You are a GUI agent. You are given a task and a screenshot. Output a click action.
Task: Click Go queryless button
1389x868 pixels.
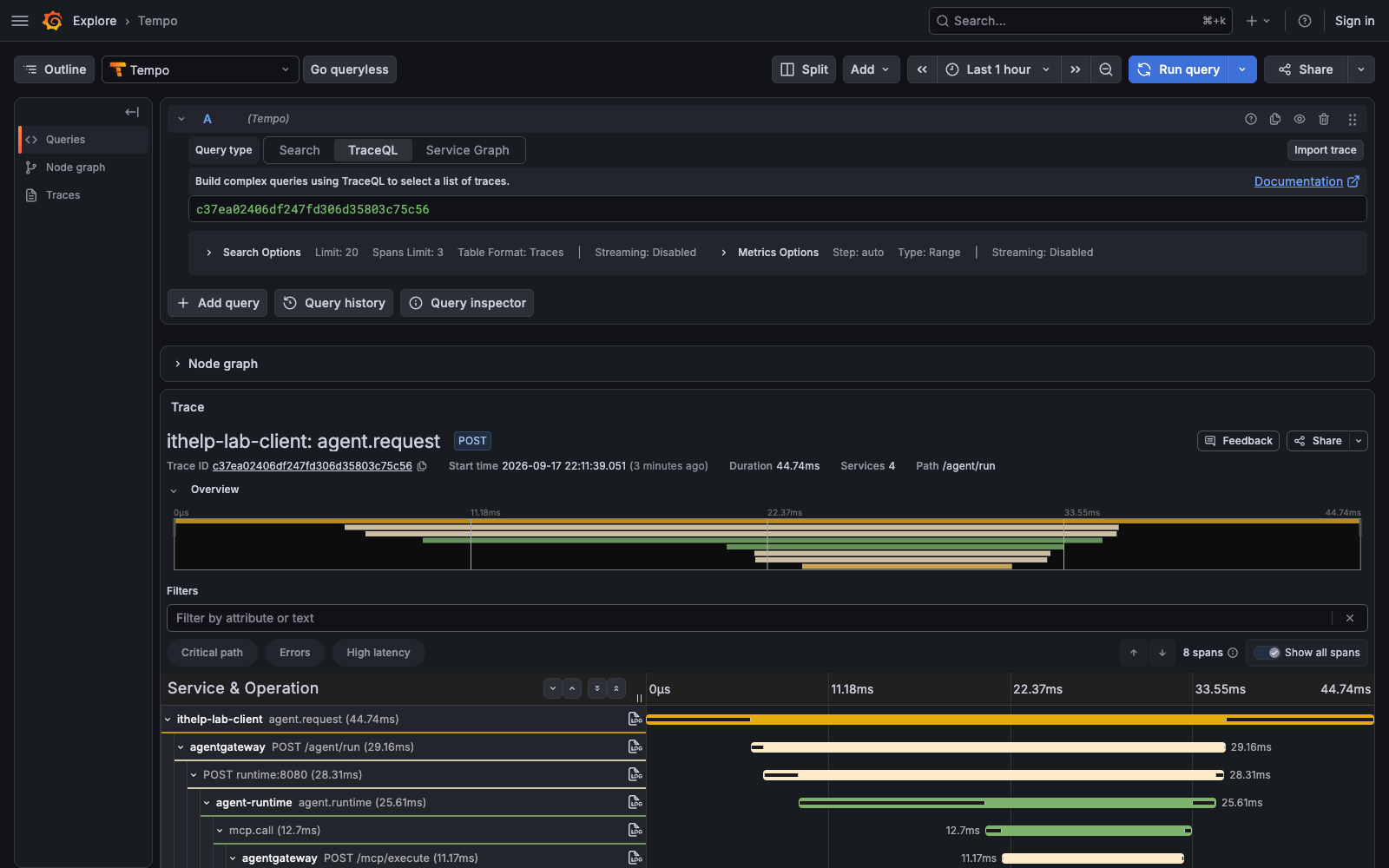click(x=350, y=69)
